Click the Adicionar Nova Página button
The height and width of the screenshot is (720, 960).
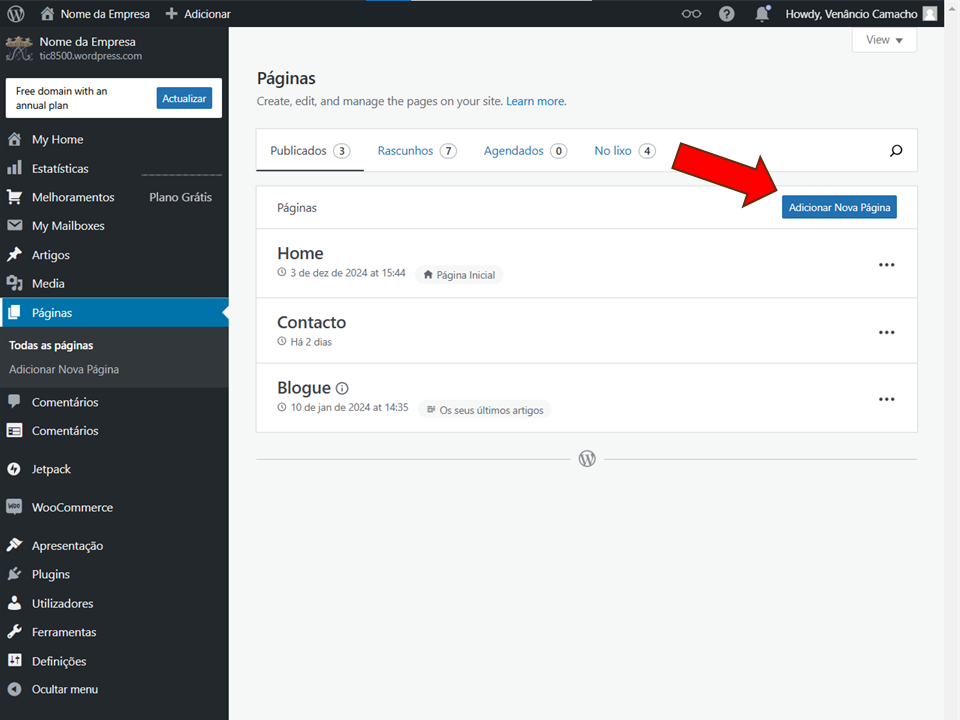click(x=839, y=207)
